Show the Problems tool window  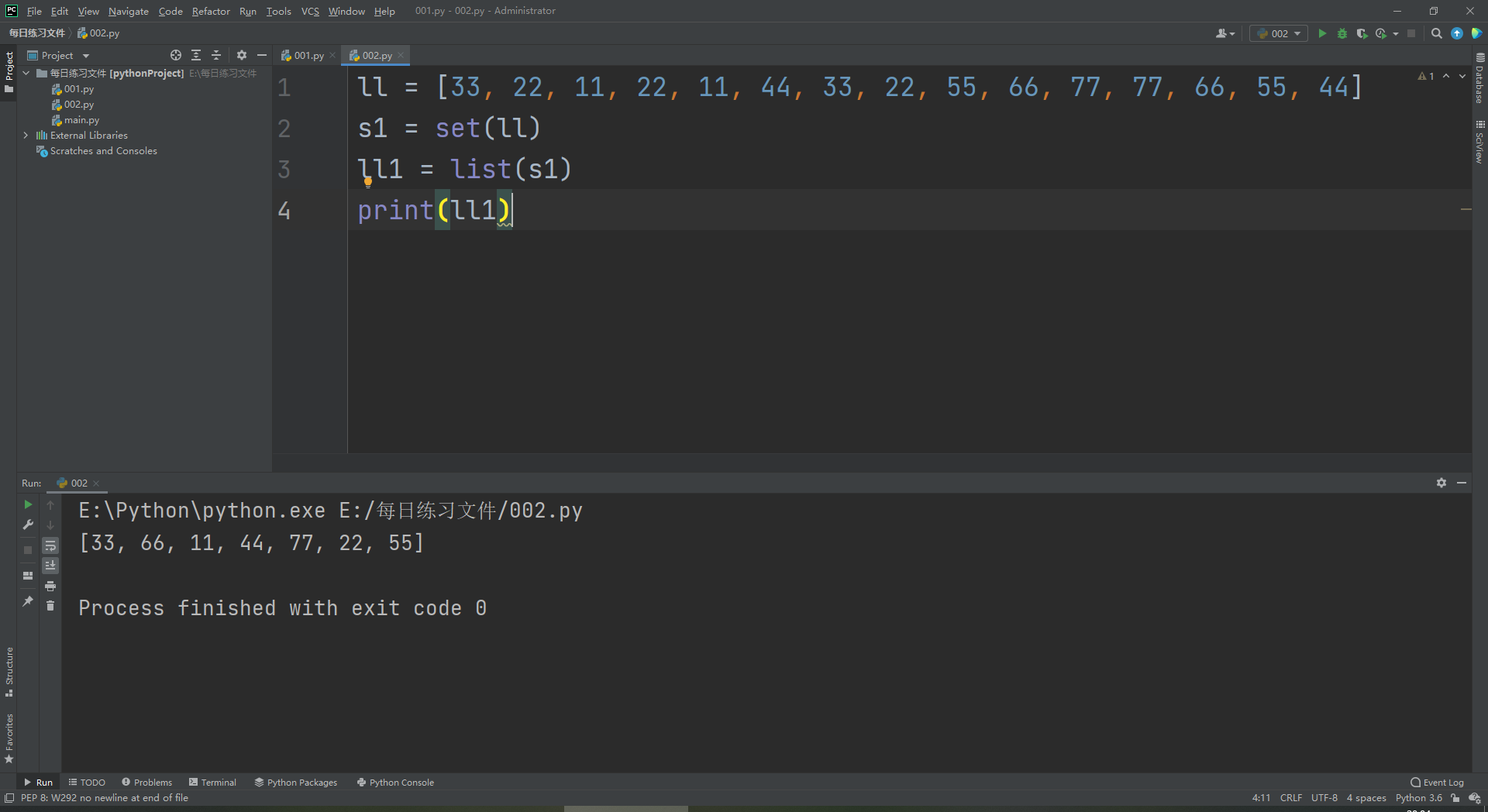pos(146,783)
